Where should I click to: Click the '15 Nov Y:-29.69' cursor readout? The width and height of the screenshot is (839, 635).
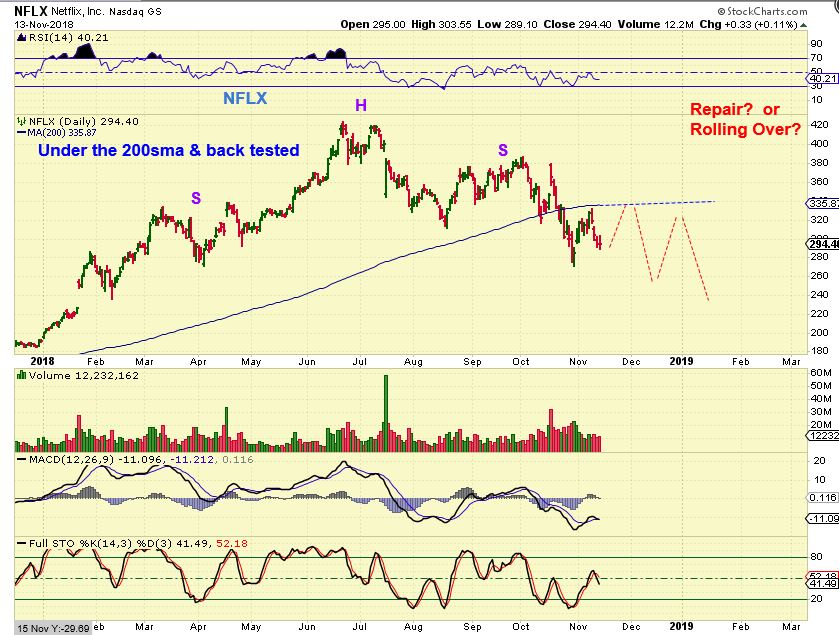point(53,629)
